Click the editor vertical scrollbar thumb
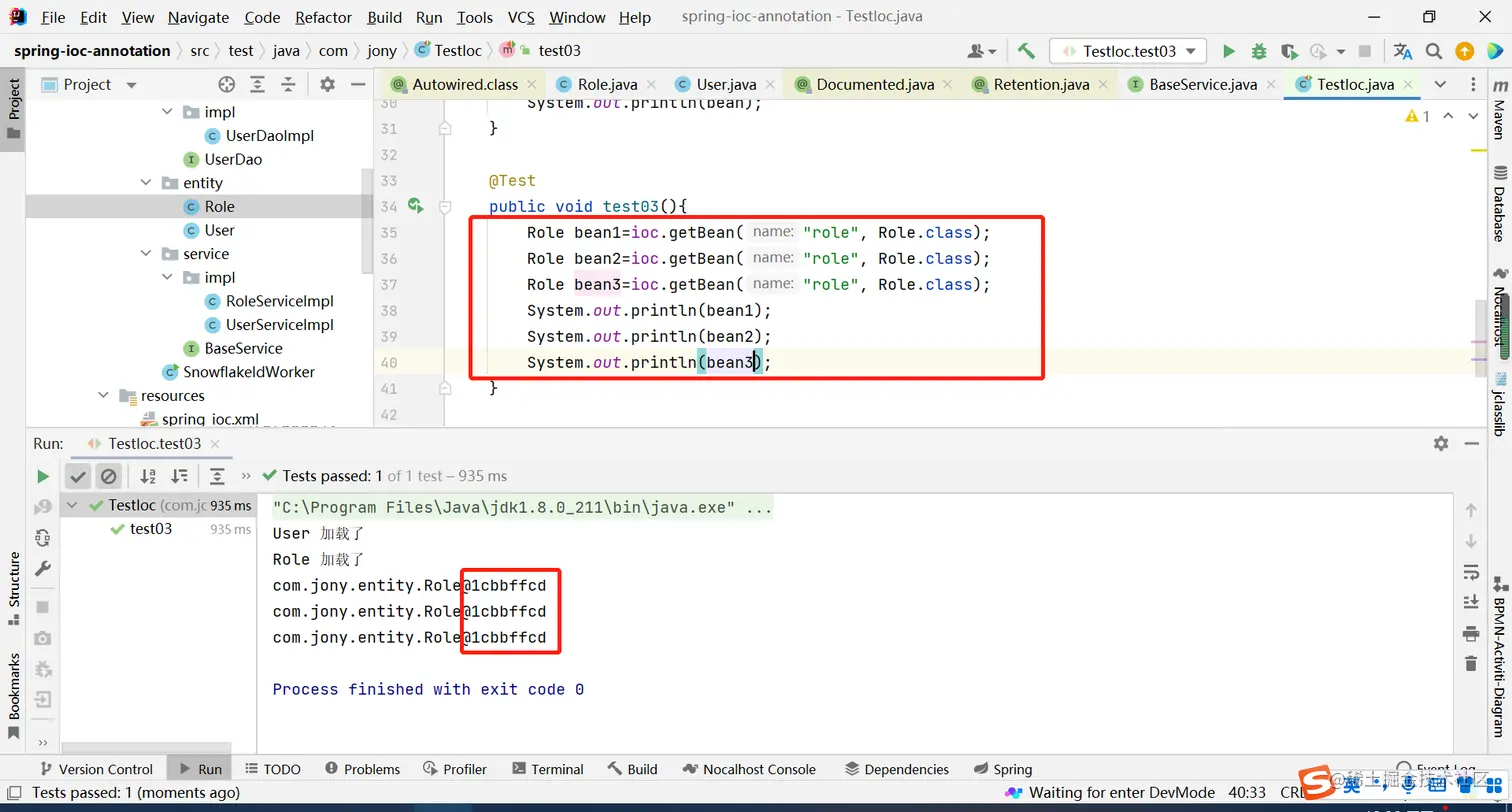This screenshot has width=1512, height=812. tap(1481, 339)
